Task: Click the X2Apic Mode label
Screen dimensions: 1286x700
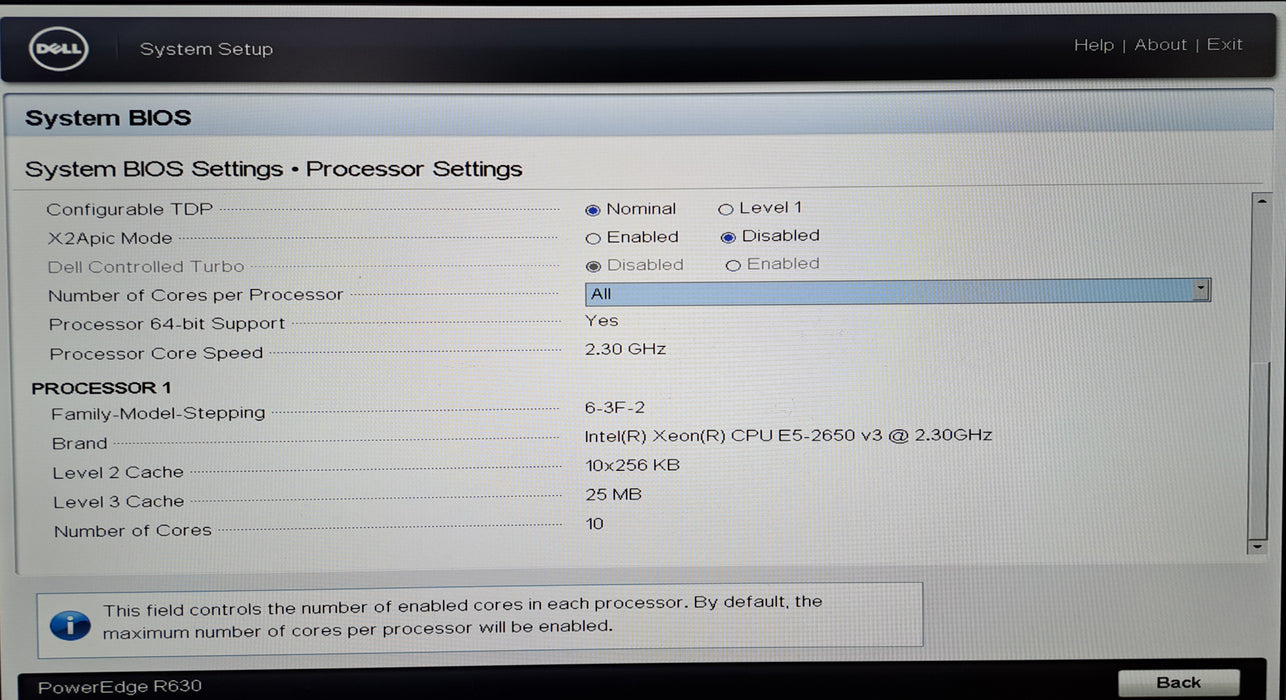Action: 110,239
